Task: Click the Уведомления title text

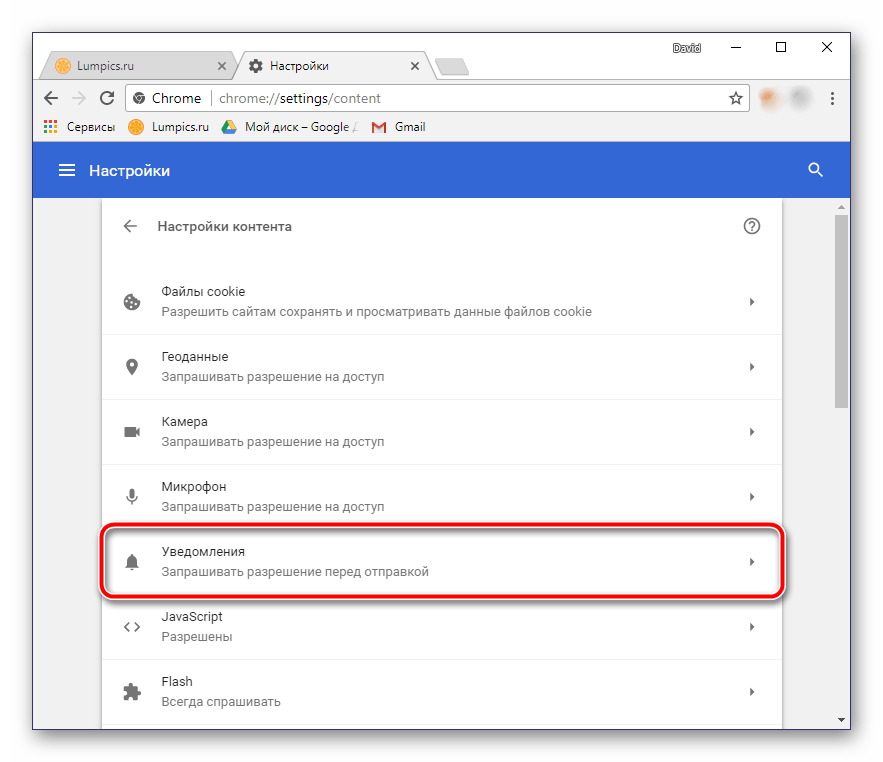Action: [203, 551]
